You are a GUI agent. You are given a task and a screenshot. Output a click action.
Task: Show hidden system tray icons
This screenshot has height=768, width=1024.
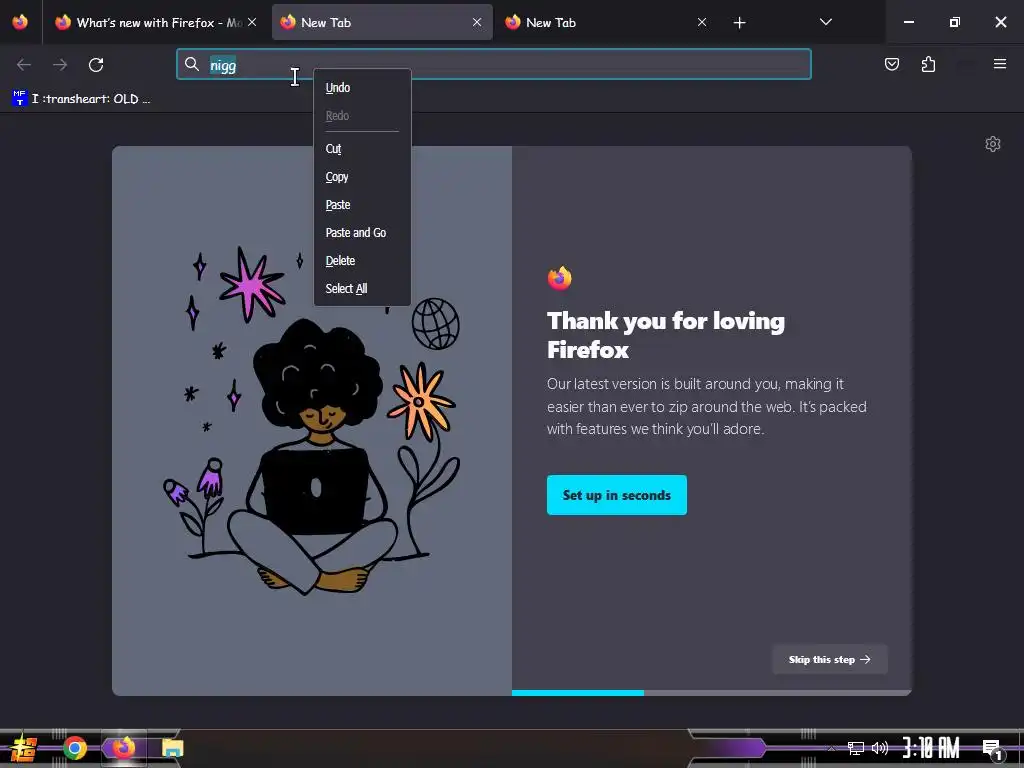(x=831, y=748)
